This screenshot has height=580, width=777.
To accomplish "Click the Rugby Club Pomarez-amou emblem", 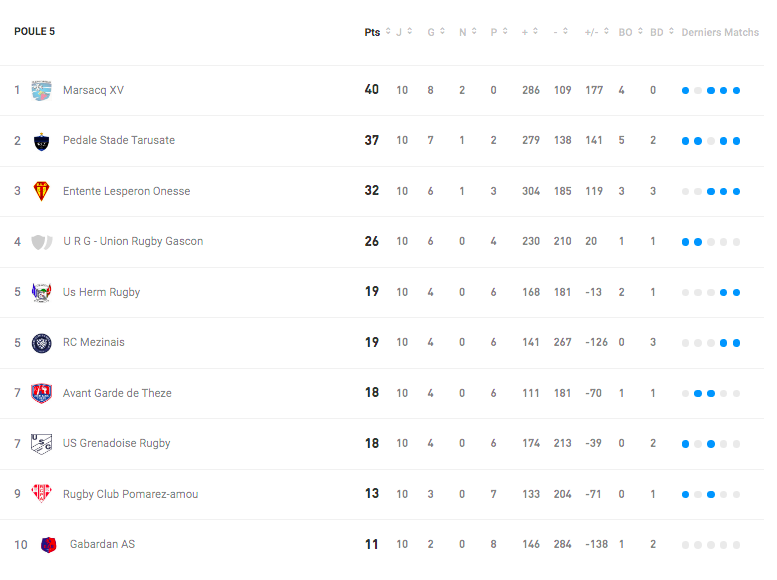I will 42,494.
